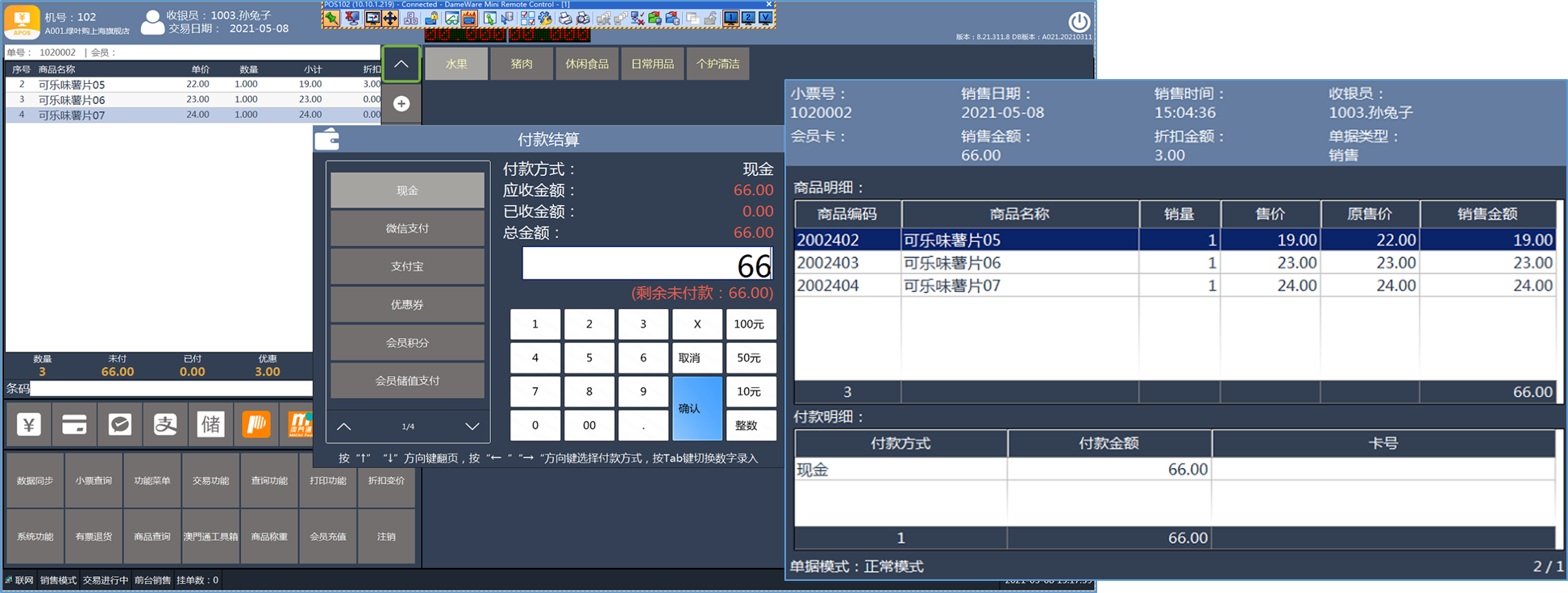Click 取消 on the payment keypad

(697, 357)
